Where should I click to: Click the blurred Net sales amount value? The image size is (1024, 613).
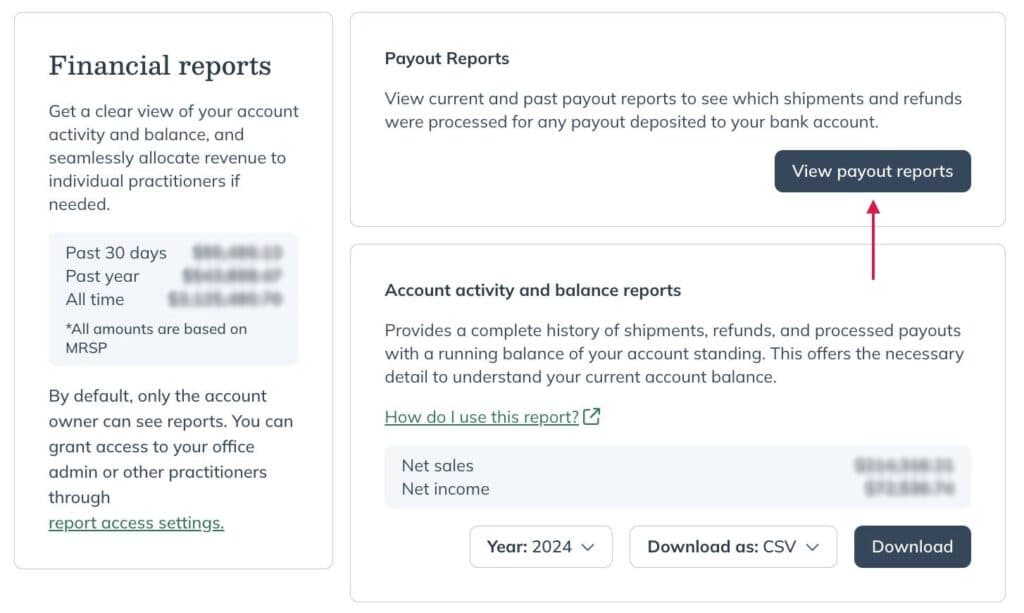click(904, 465)
